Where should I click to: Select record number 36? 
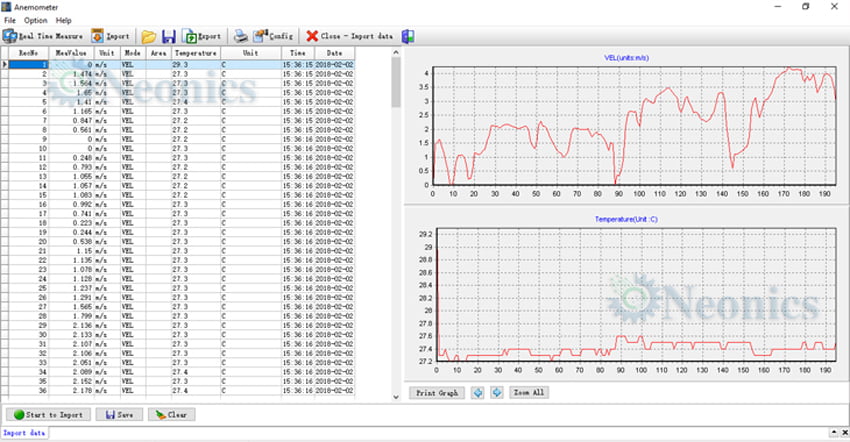(x=29, y=390)
